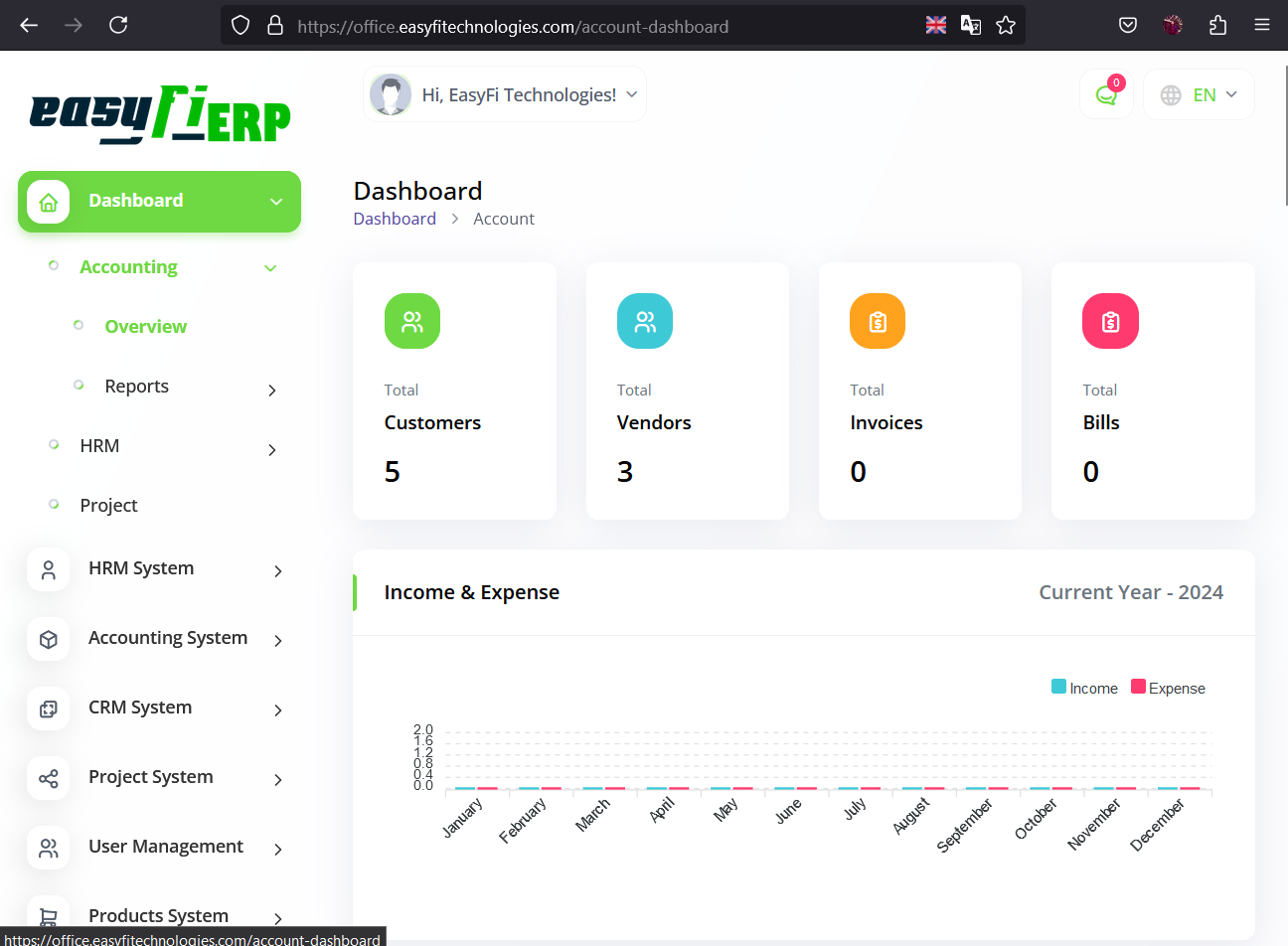Open the Project menu item
This screenshot has width=1288, height=946.
(x=108, y=506)
